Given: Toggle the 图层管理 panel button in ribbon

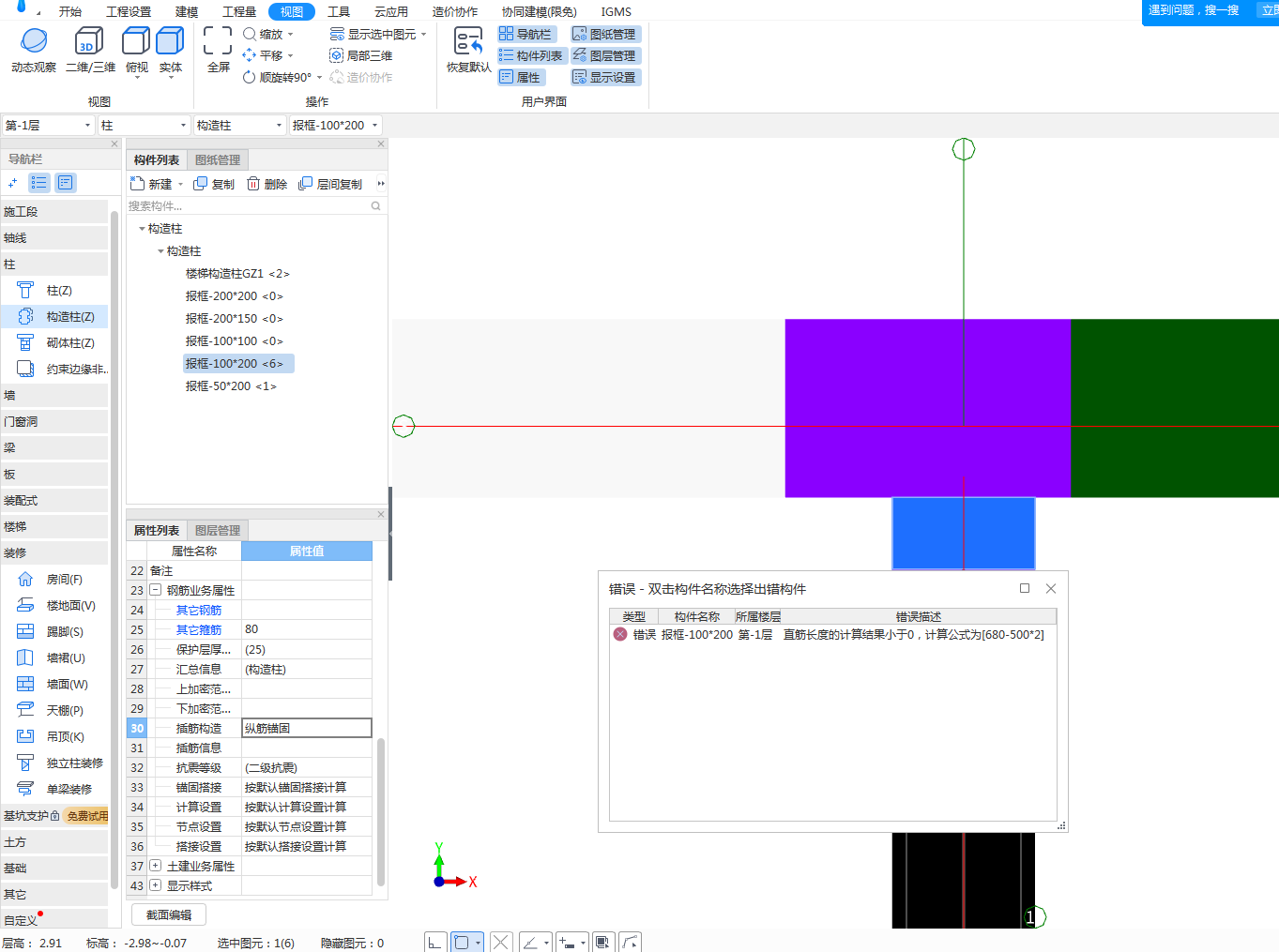Looking at the screenshot, I should pyautogui.click(x=605, y=55).
